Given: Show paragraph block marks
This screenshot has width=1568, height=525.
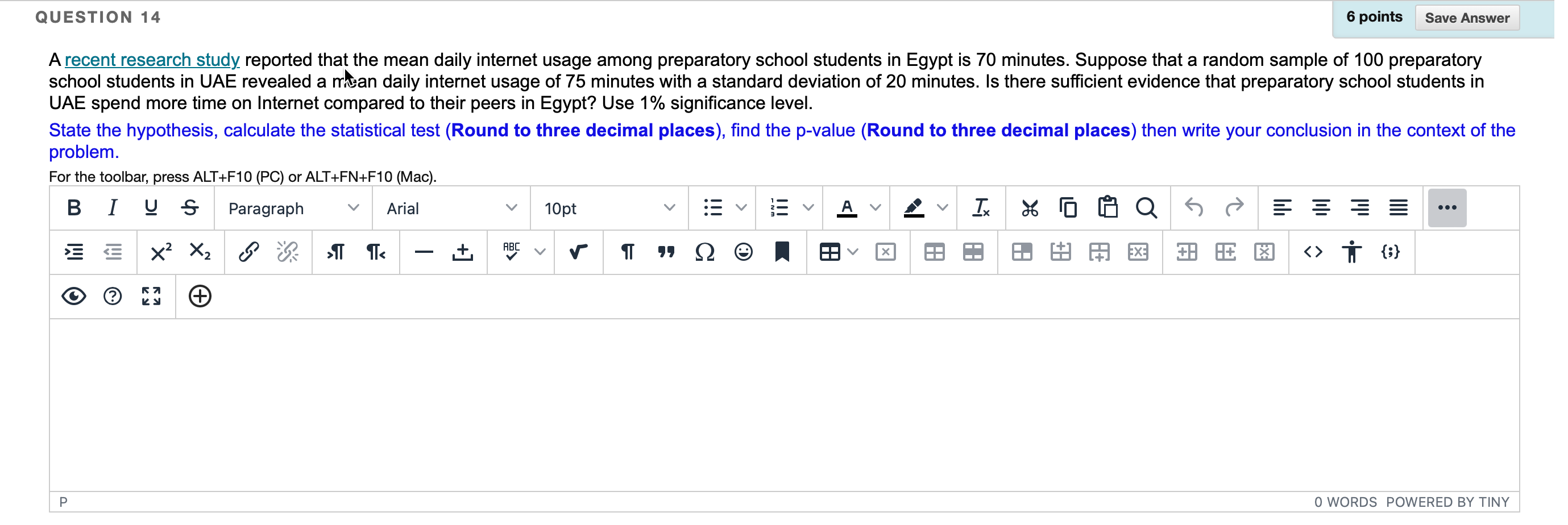Looking at the screenshot, I should coord(627,252).
